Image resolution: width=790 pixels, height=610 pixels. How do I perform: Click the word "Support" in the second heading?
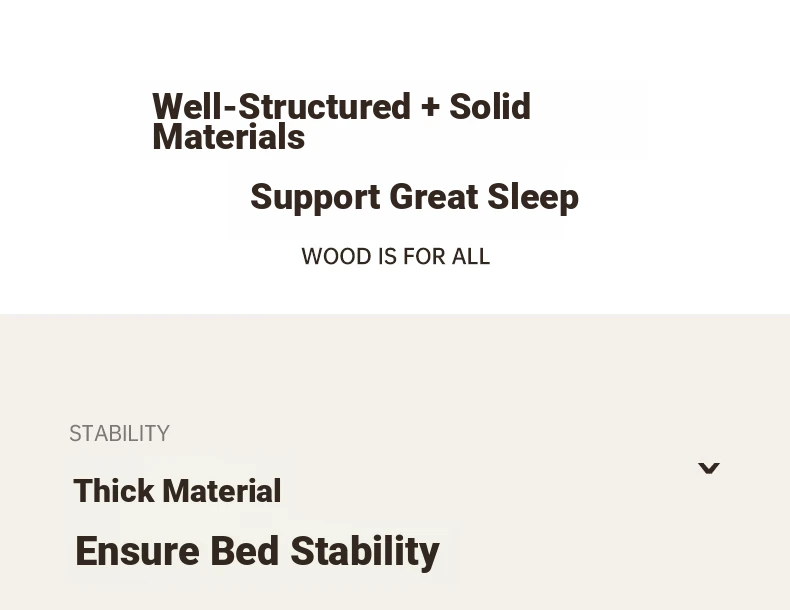coord(315,197)
